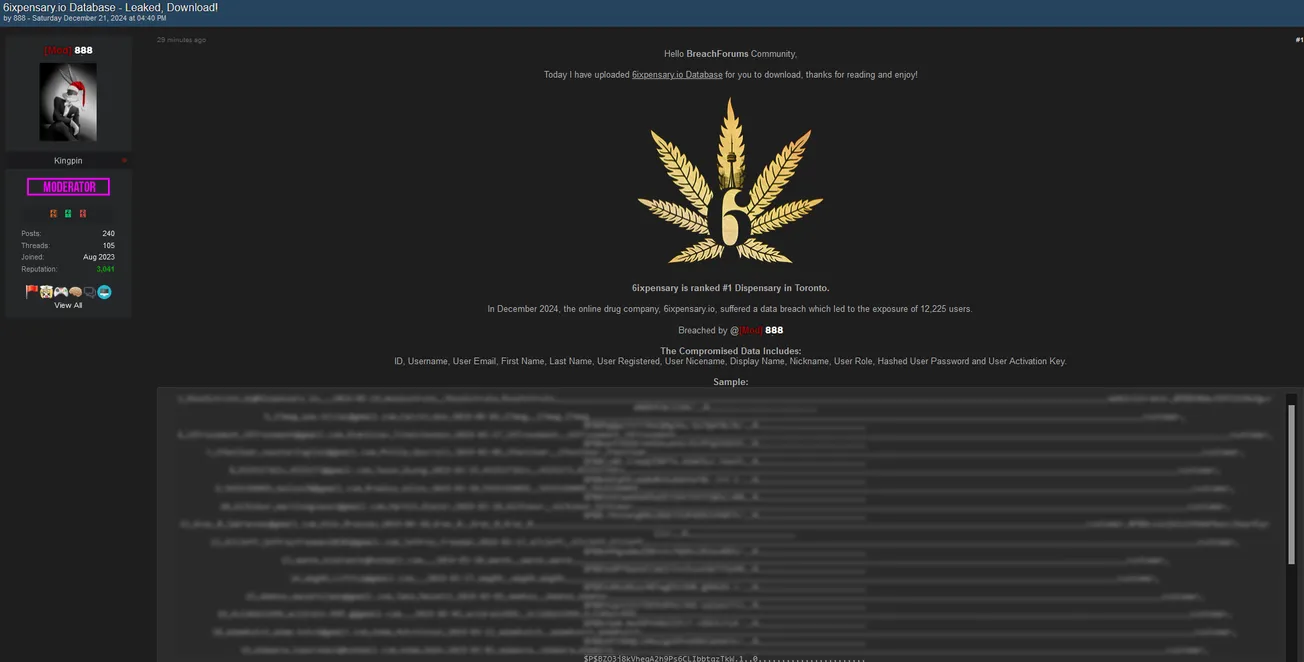The height and width of the screenshot is (662, 1304).
Task: Select the green badge under MODERATOR banner
Action: [68, 213]
